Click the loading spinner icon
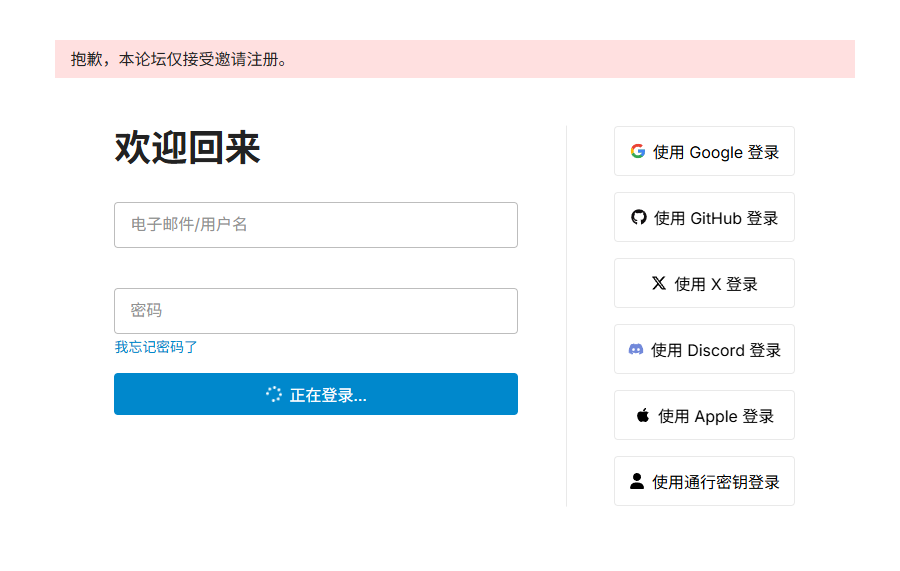The height and width of the screenshot is (571, 900). click(274, 394)
